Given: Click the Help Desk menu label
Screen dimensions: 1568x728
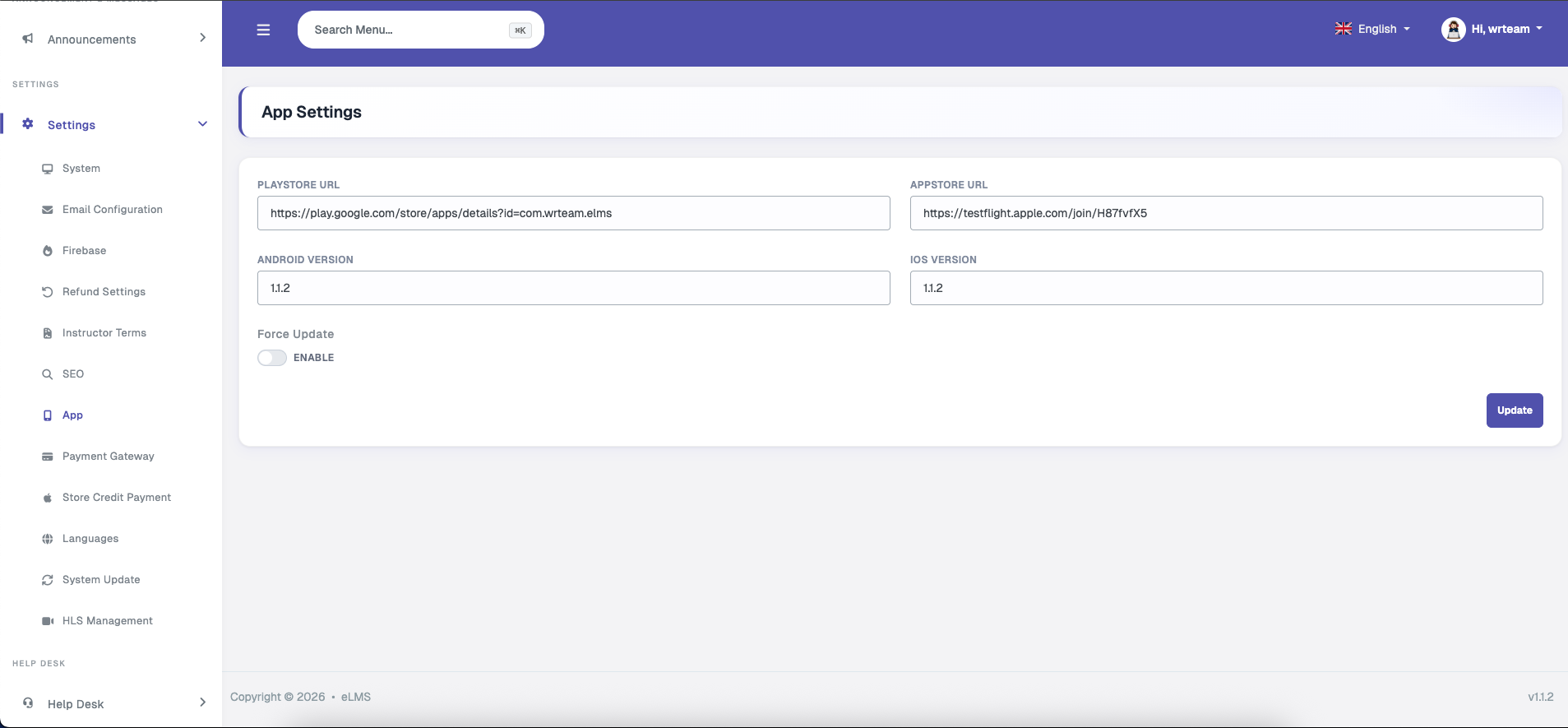Looking at the screenshot, I should [76, 704].
